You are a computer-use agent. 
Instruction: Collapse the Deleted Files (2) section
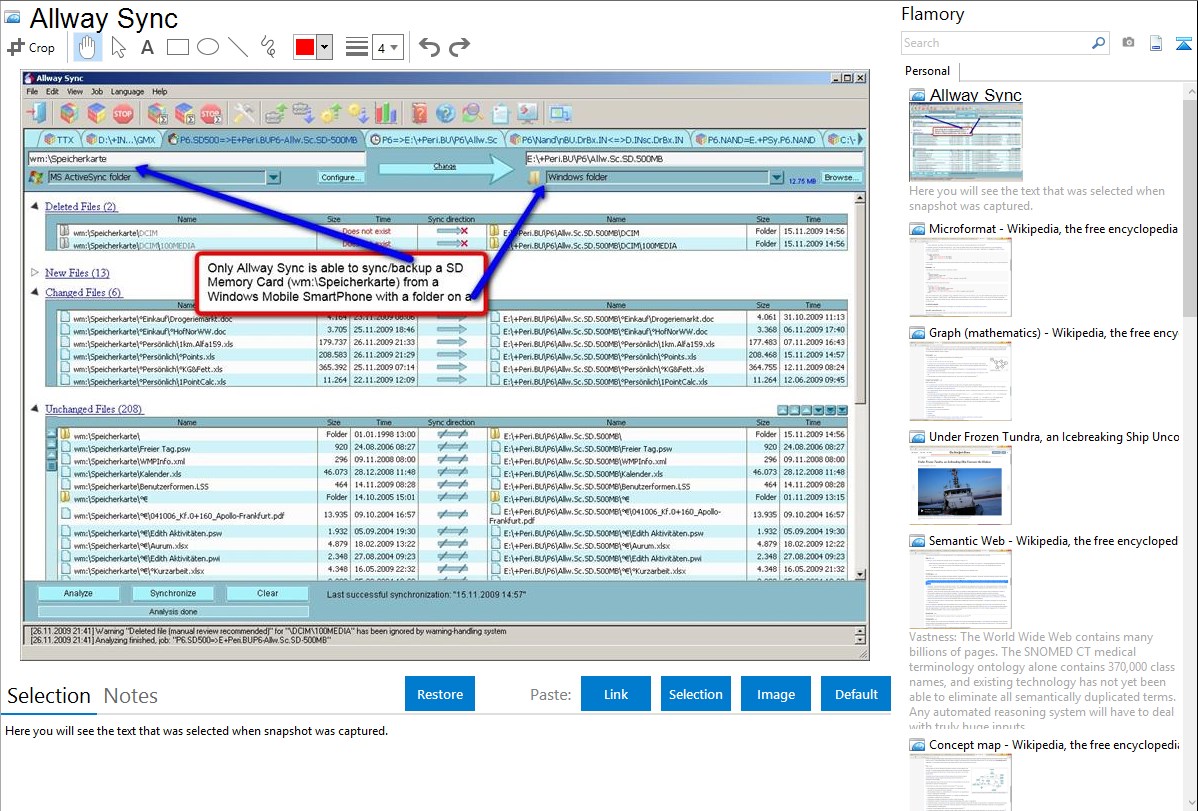coord(34,206)
